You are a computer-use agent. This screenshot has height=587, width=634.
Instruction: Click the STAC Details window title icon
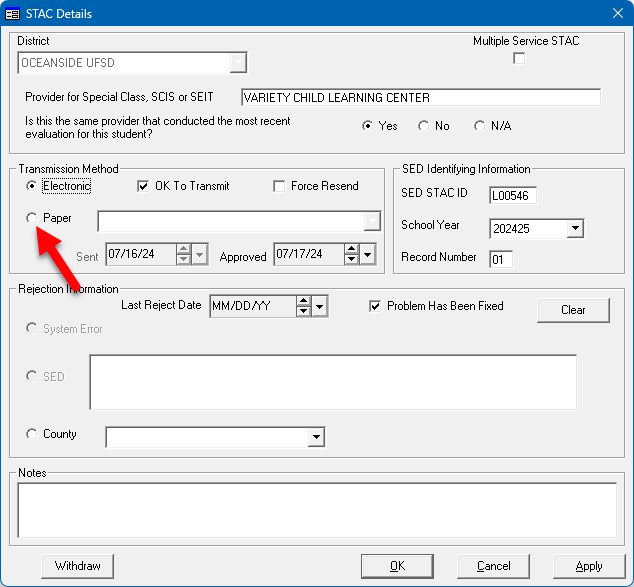tap(13, 12)
